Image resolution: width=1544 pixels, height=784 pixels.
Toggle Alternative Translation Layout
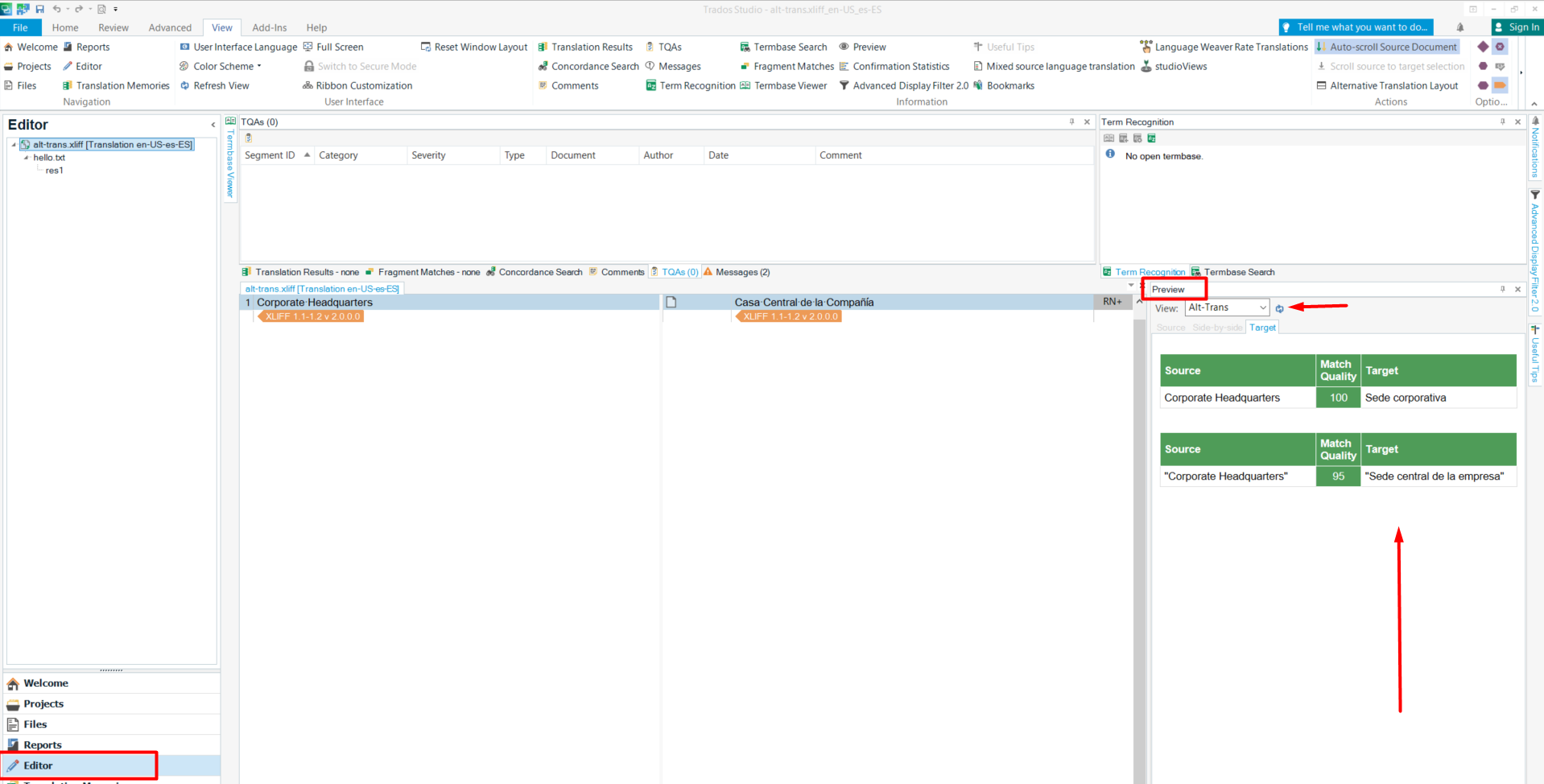click(1387, 85)
